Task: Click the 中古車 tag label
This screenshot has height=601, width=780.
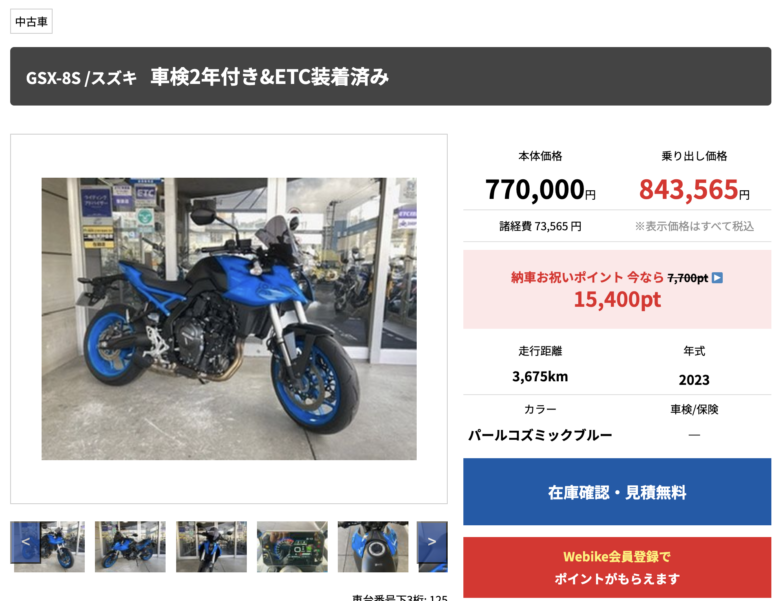Action: pyautogui.click(x=31, y=21)
